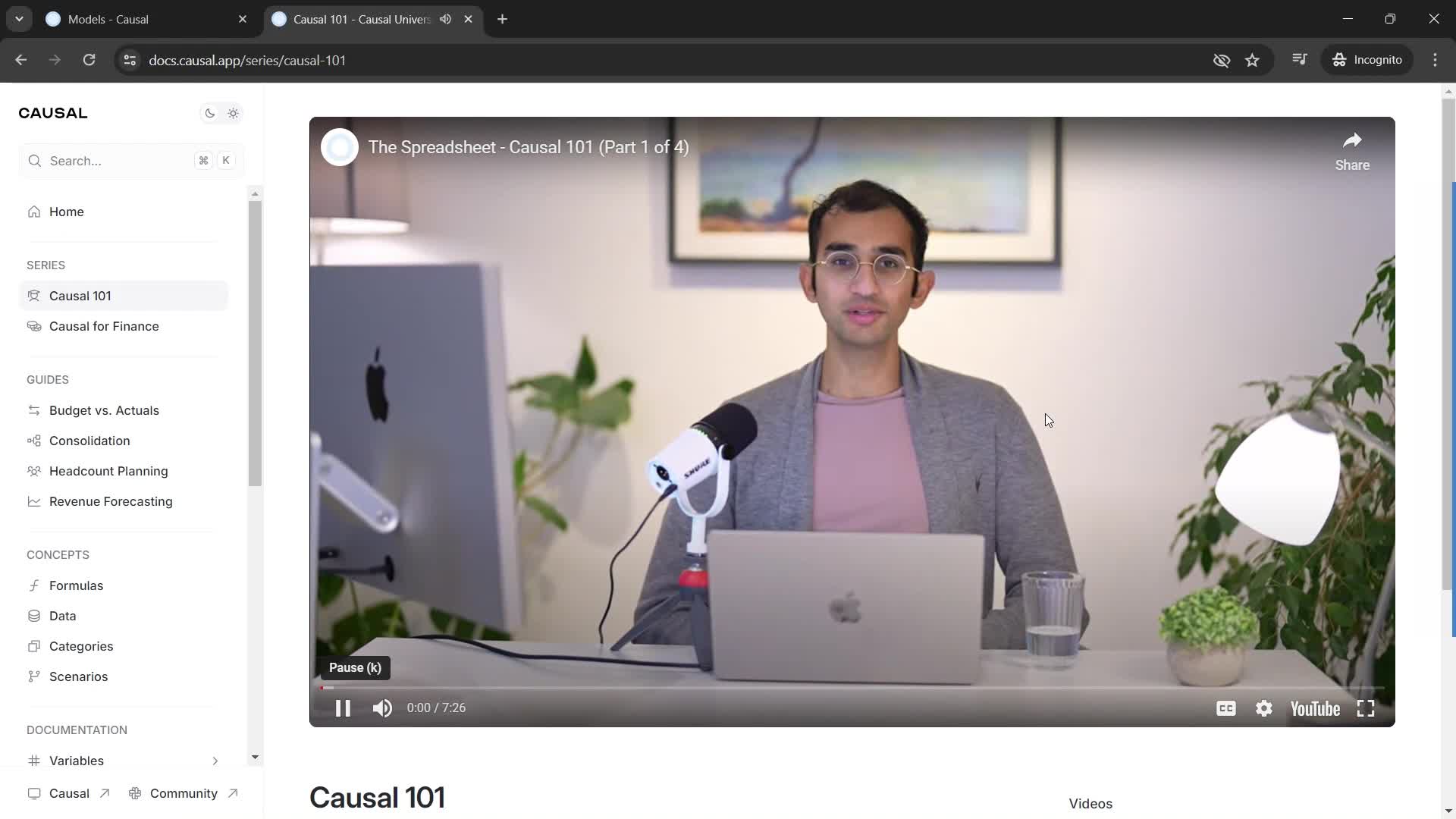Click the Causal home icon in sidebar

(35, 211)
